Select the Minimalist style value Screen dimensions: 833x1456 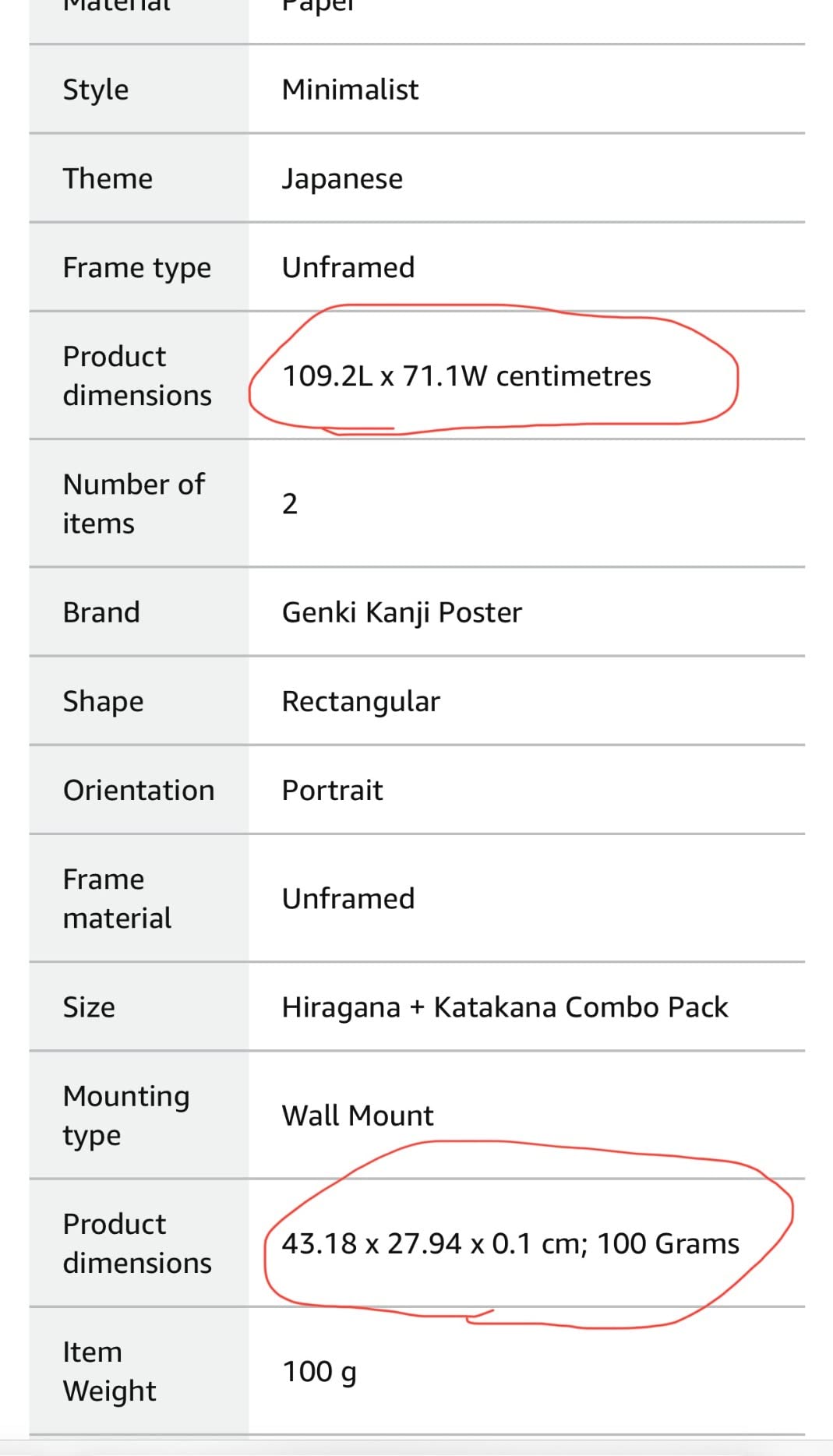350,90
